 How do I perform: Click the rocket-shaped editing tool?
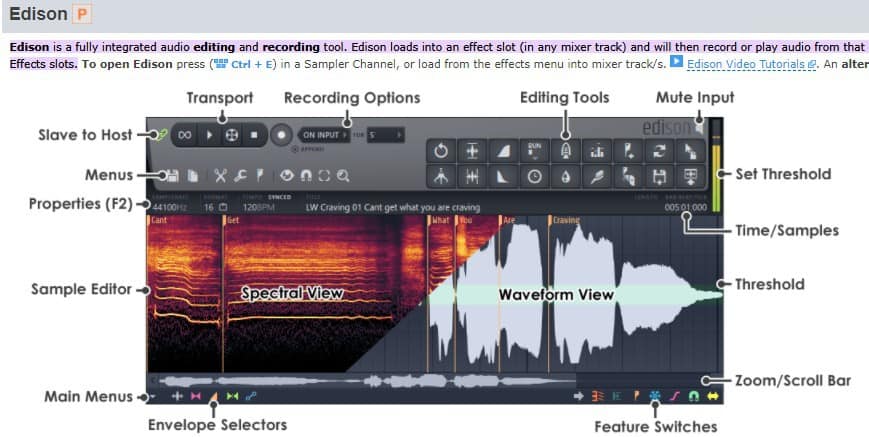[x=565, y=150]
